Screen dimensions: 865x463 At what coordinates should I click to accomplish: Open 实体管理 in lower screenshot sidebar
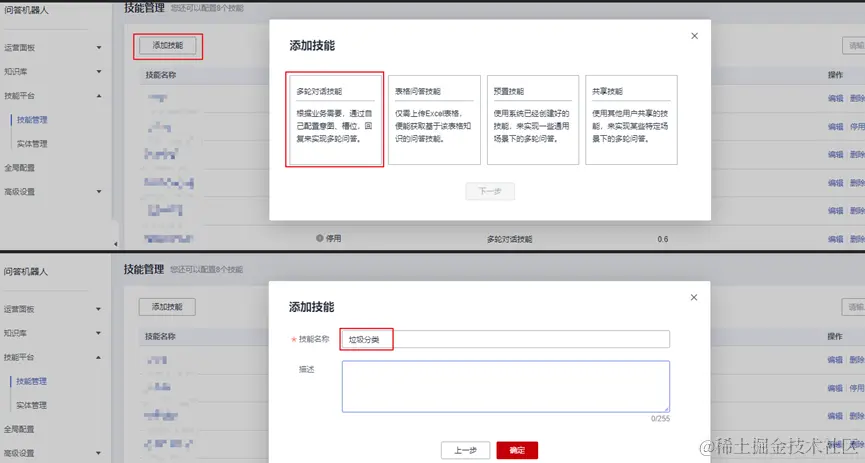click(31, 406)
